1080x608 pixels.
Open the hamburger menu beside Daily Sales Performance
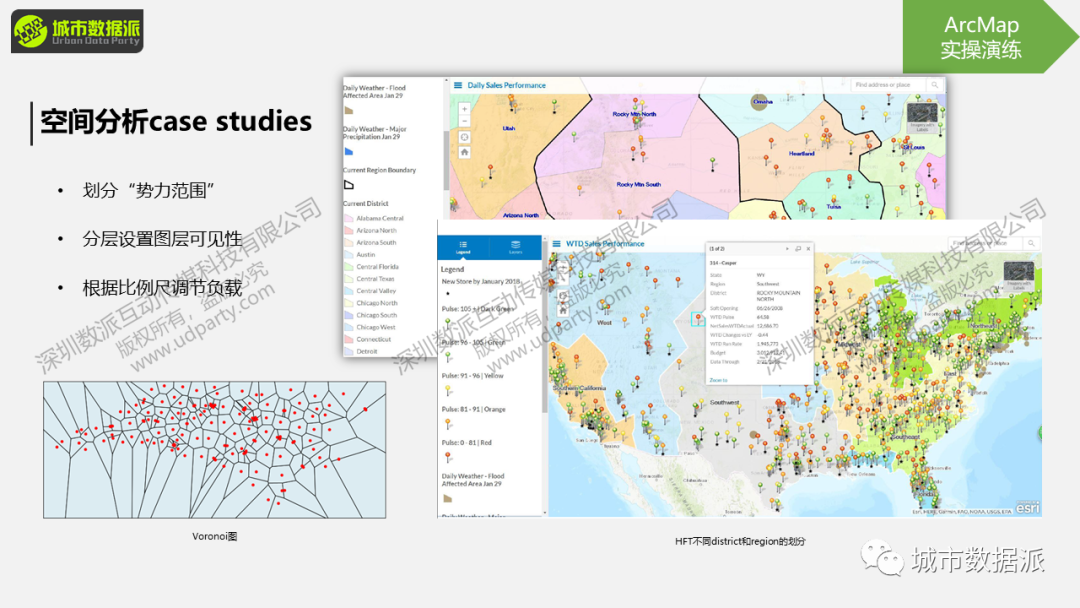pyautogui.click(x=458, y=85)
